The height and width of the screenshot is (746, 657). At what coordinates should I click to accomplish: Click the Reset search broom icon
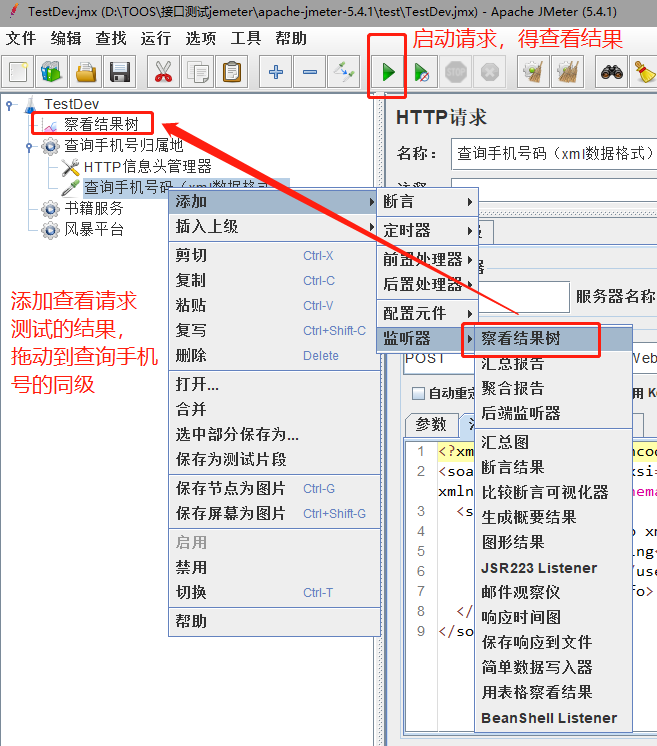point(644,72)
